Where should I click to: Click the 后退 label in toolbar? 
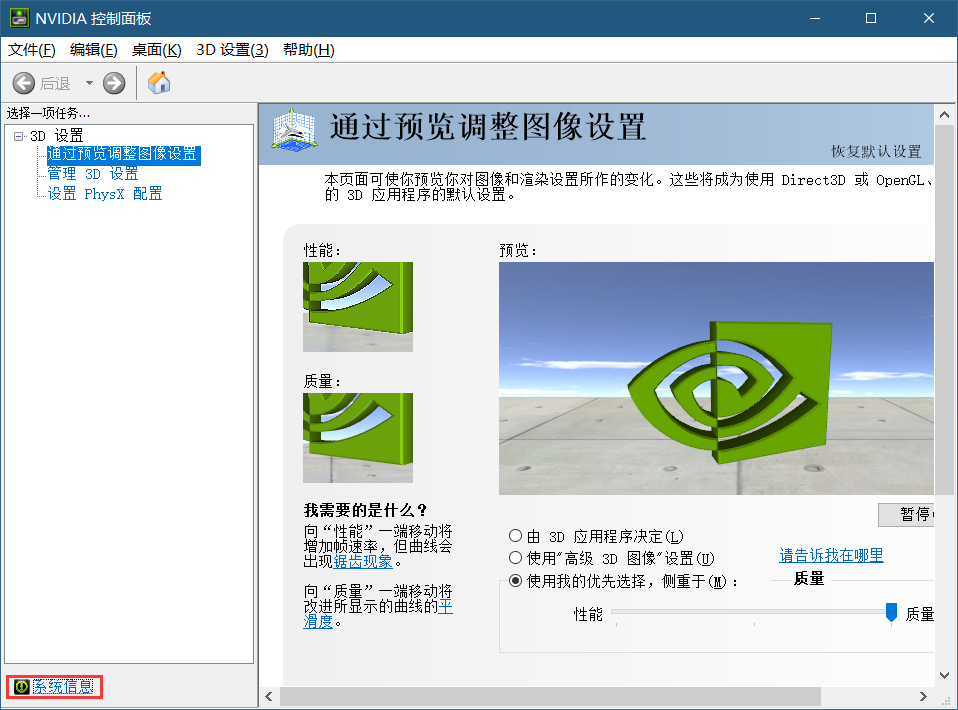click(x=56, y=84)
